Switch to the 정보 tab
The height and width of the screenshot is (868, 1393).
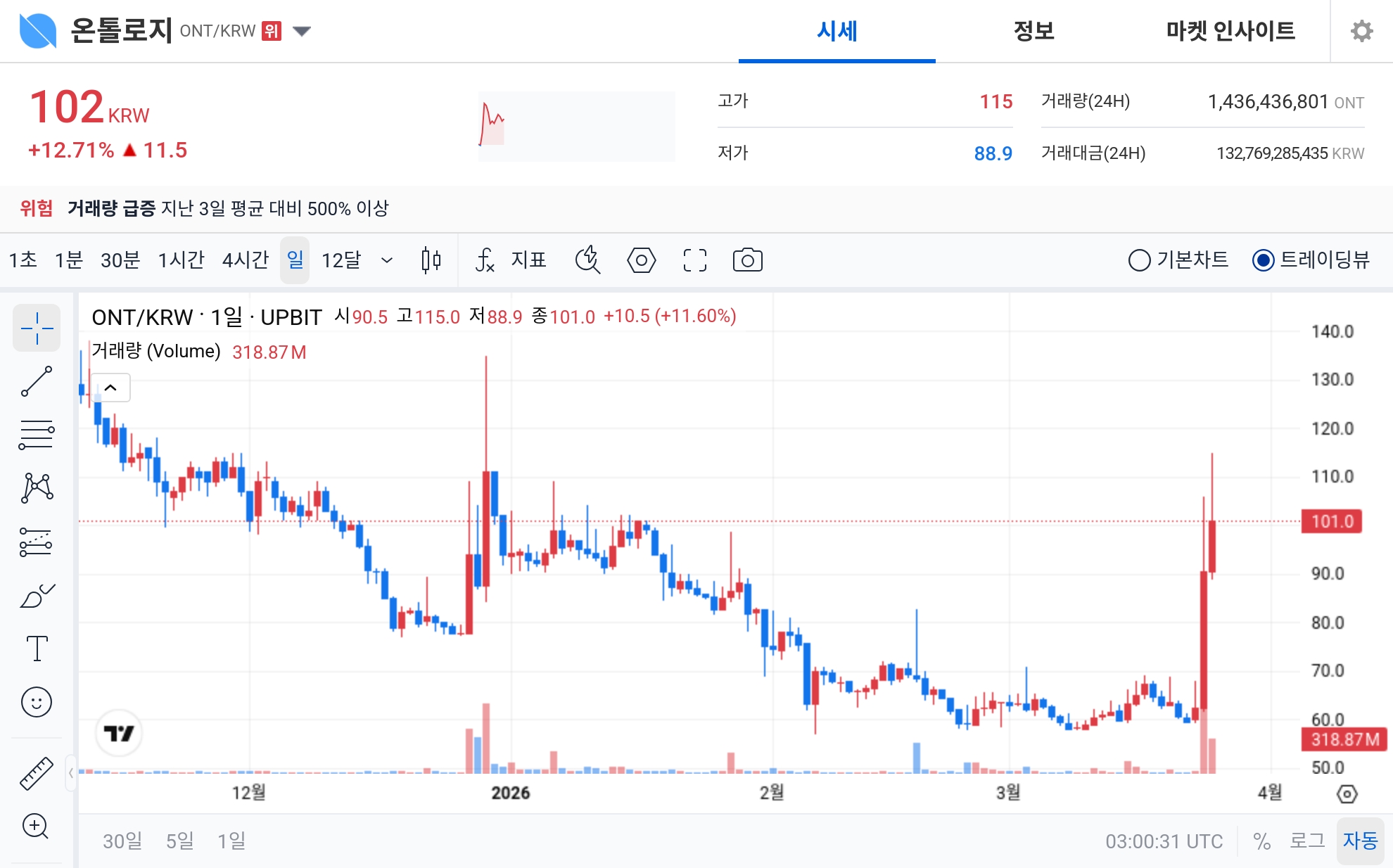pyautogui.click(x=1032, y=32)
